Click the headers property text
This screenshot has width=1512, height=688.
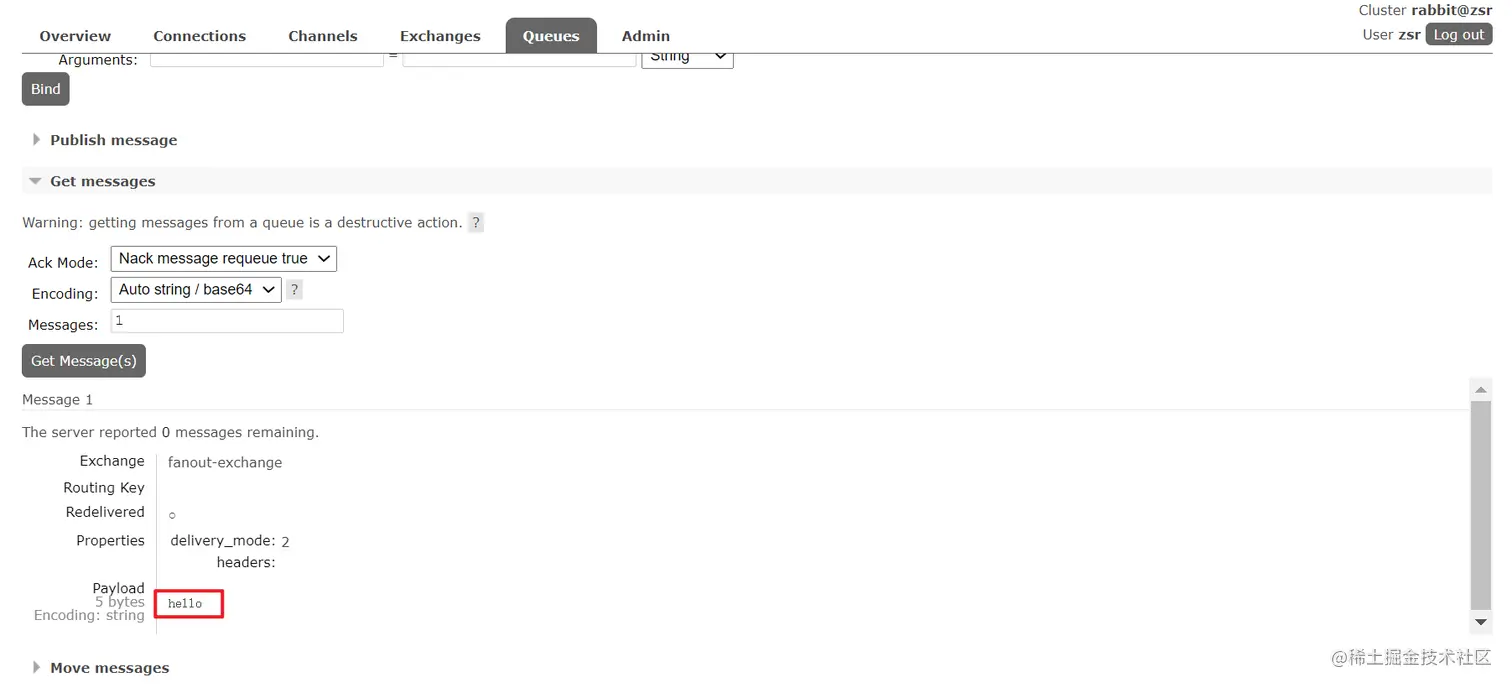point(246,562)
